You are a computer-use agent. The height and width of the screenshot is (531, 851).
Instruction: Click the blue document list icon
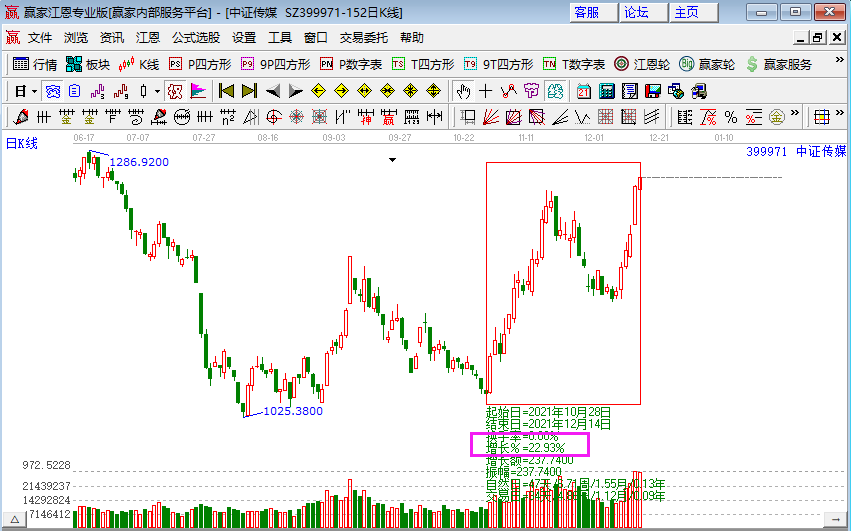[x=74, y=91]
